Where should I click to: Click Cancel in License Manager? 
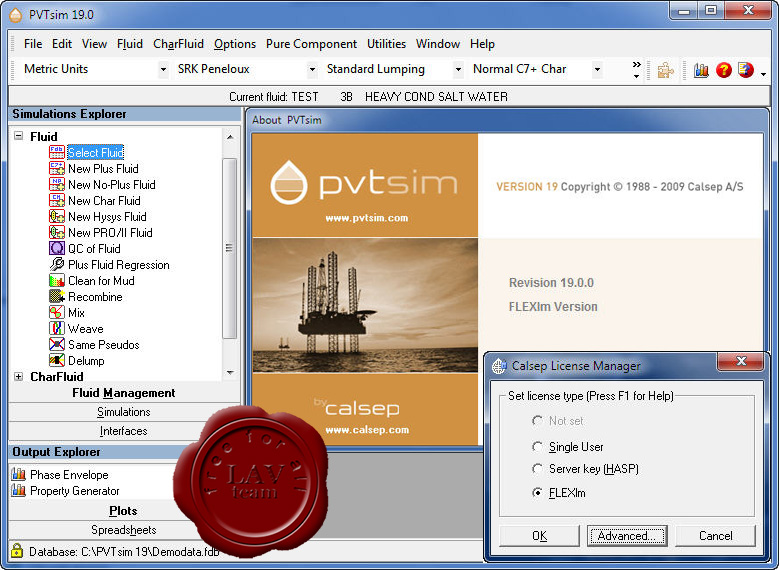coord(715,536)
